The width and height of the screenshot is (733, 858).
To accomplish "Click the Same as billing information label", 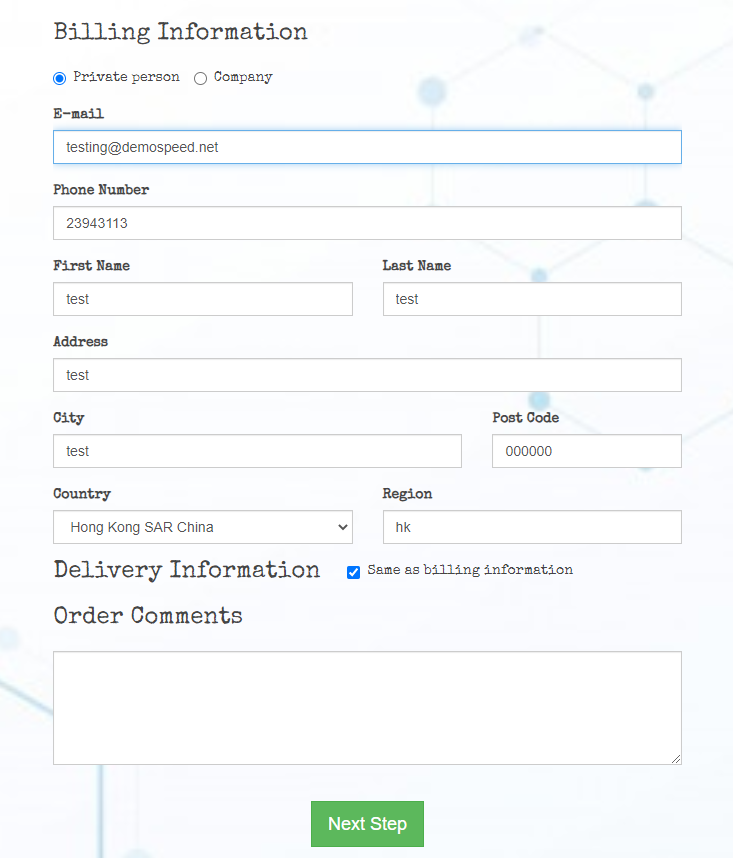I will tap(470, 570).
